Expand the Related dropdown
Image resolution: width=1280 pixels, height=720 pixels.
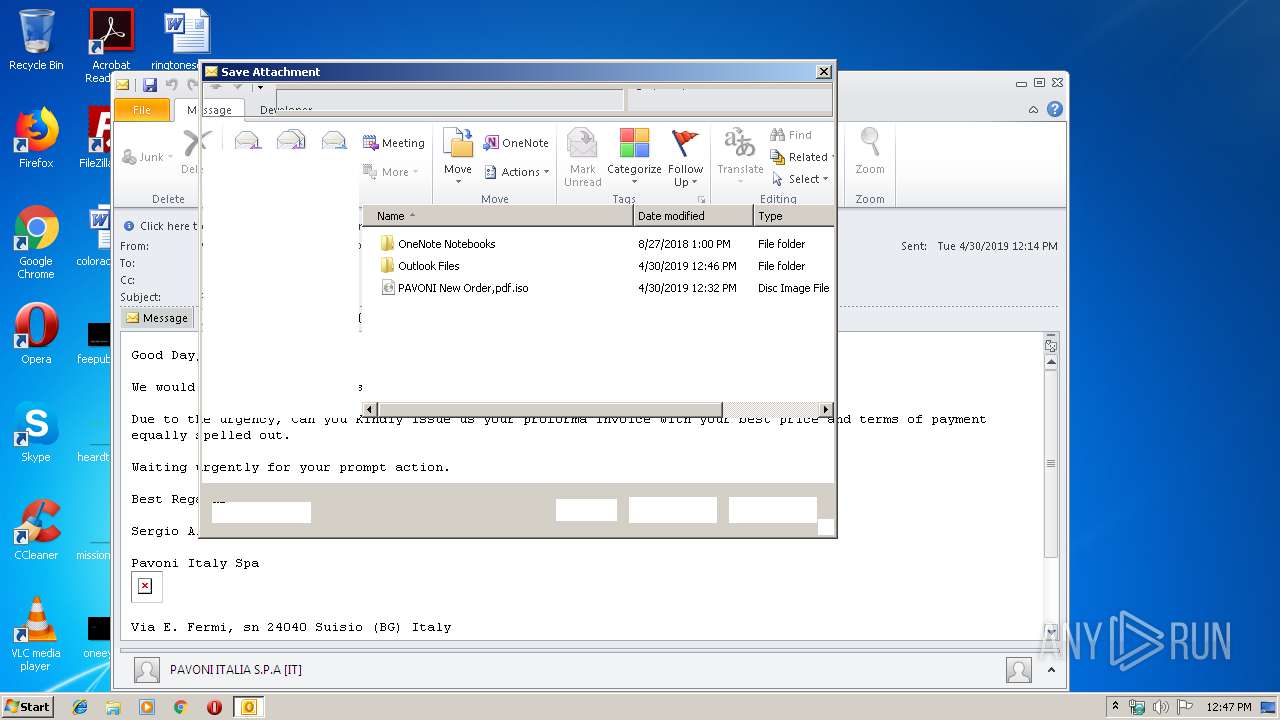tap(801, 157)
